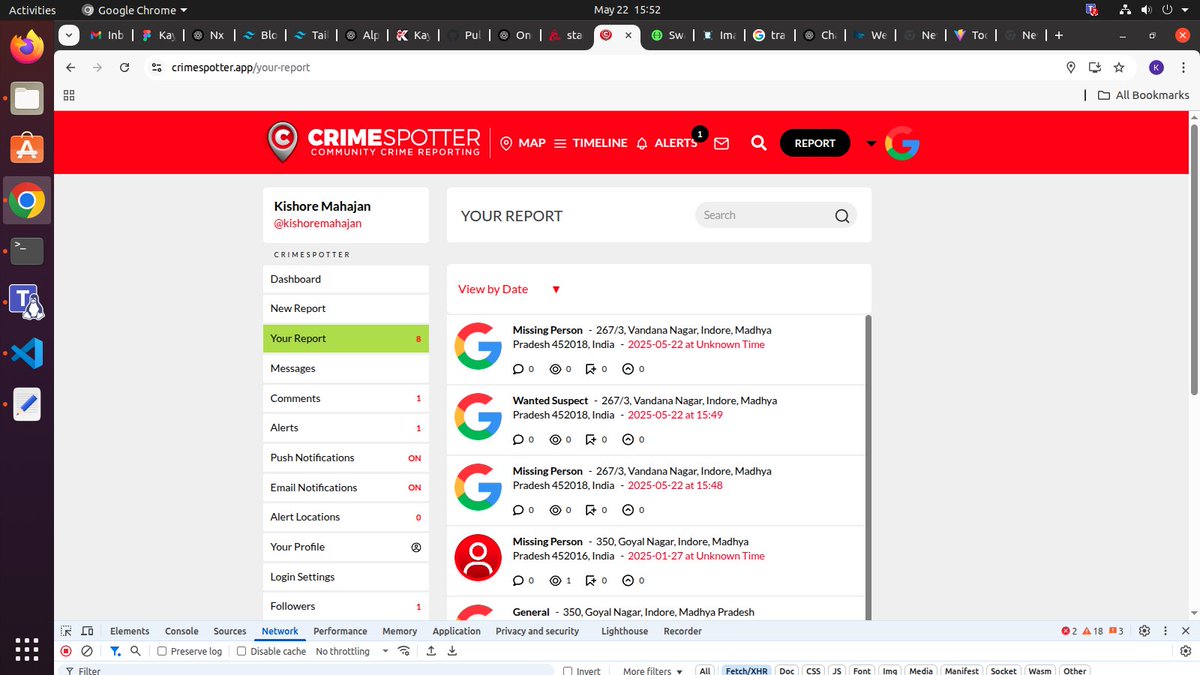Open the Lighthouse tab
The image size is (1200, 675).
[625, 631]
